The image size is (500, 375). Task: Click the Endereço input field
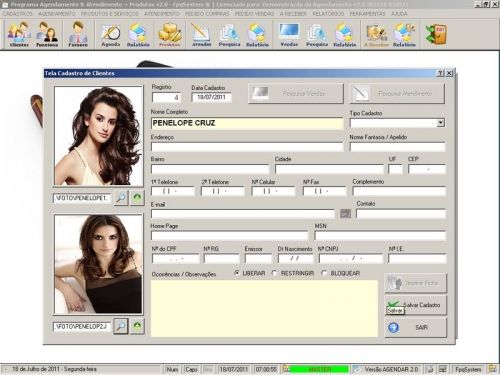pyautogui.click(x=247, y=147)
